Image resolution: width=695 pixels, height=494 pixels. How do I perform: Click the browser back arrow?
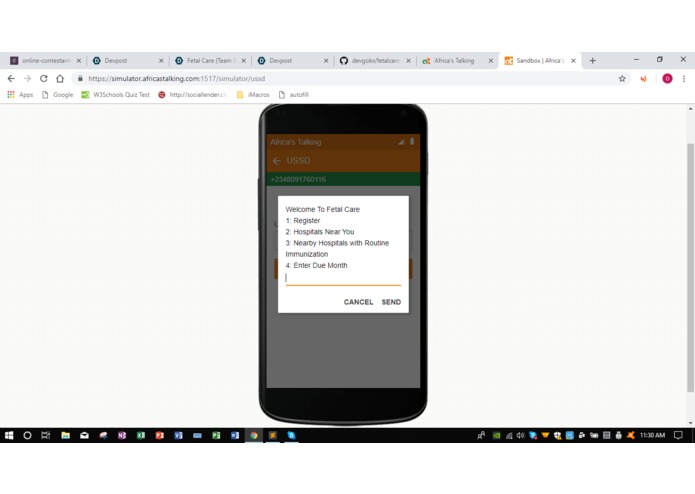pyautogui.click(x=11, y=78)
